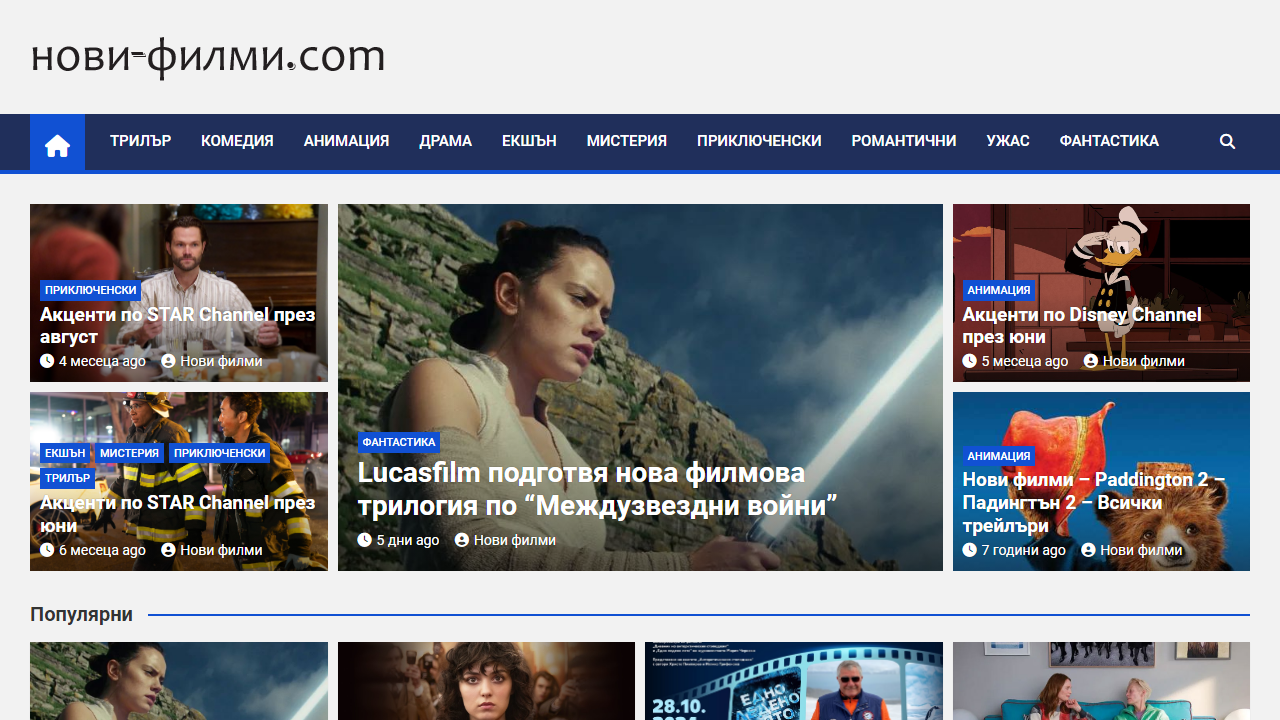Click clock icon beside '5 дни ago'
1280x720 pixels.
[x=365, y=540]
